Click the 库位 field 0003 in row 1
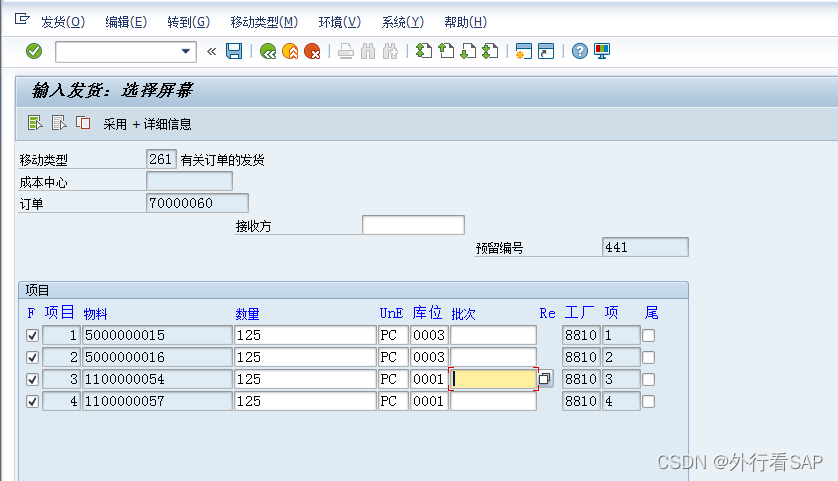The height and width of the screenshot is (481, 838). click(x=429, y=335)
